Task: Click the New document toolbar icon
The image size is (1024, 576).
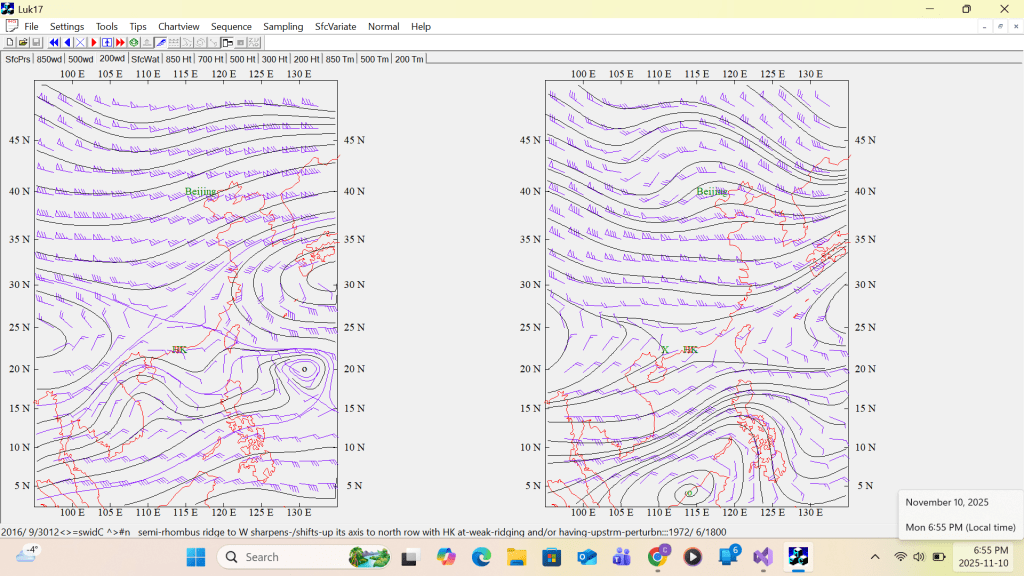Action: pos(10,43)
